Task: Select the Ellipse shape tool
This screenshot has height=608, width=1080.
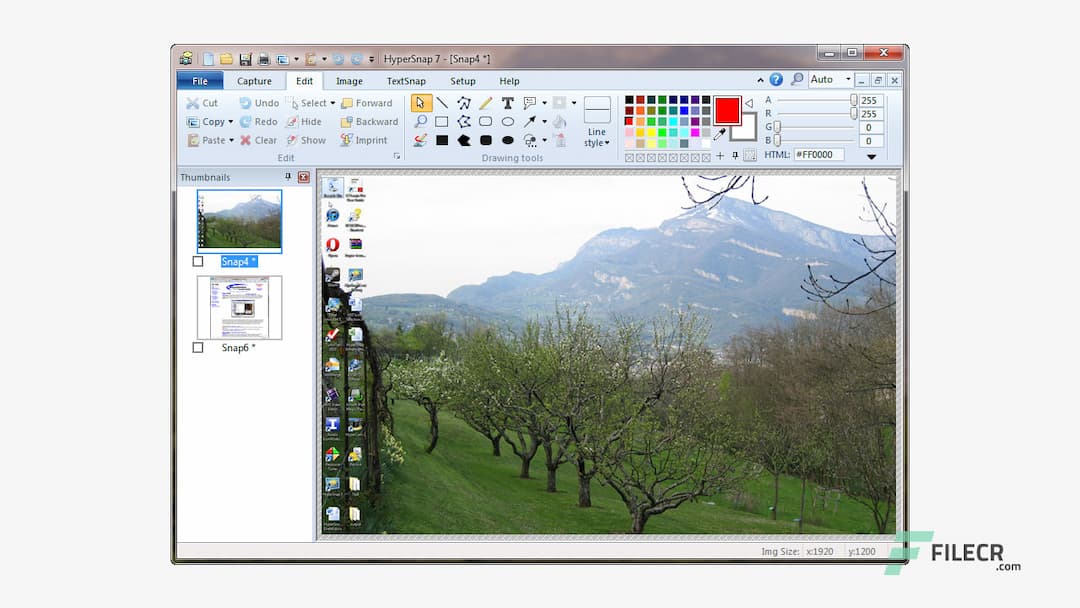Action: pyautogui.click(x=507, y=121)
